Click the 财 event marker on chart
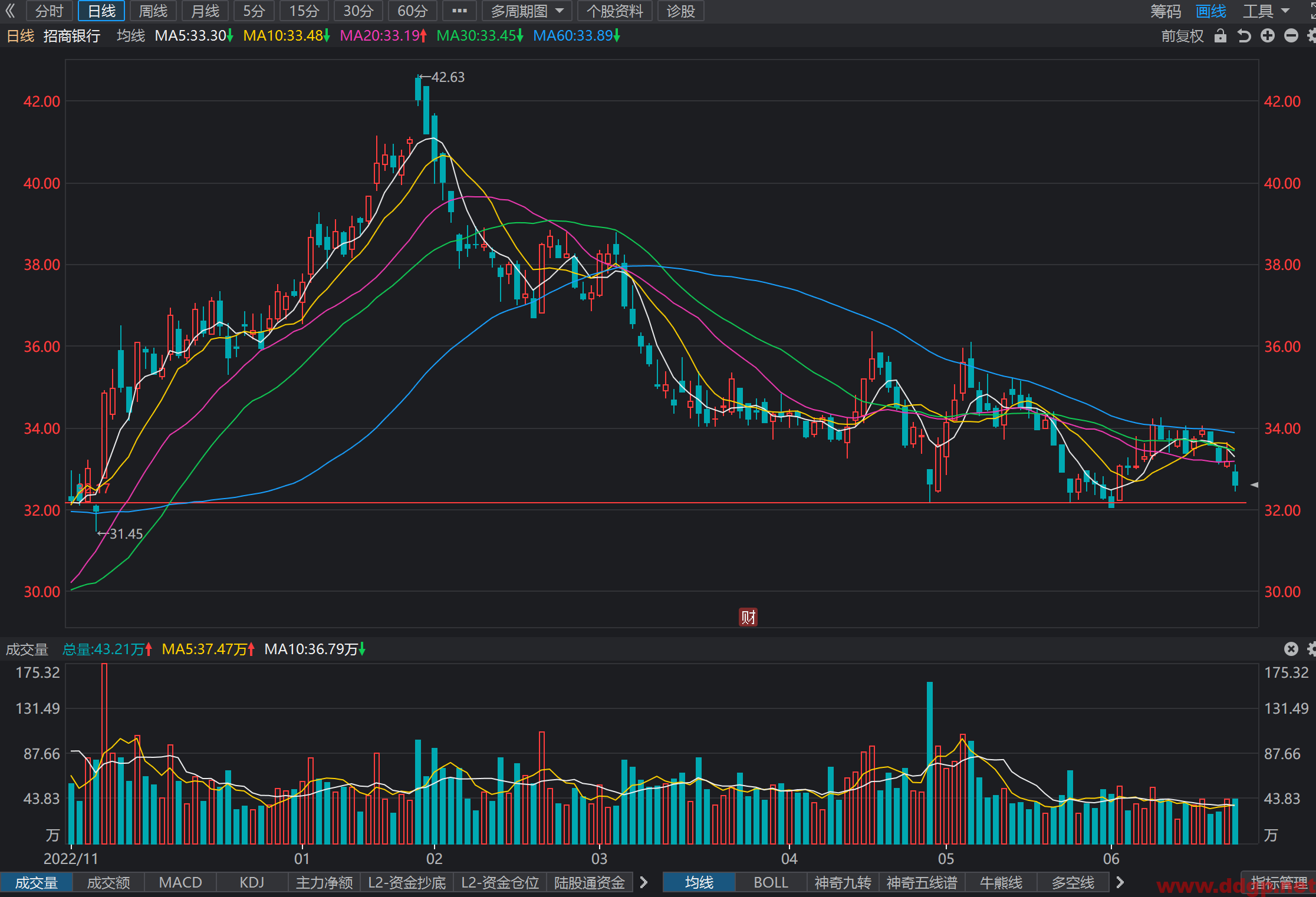The height and width of the screenshot is (897, 1316). coord(748,617)
